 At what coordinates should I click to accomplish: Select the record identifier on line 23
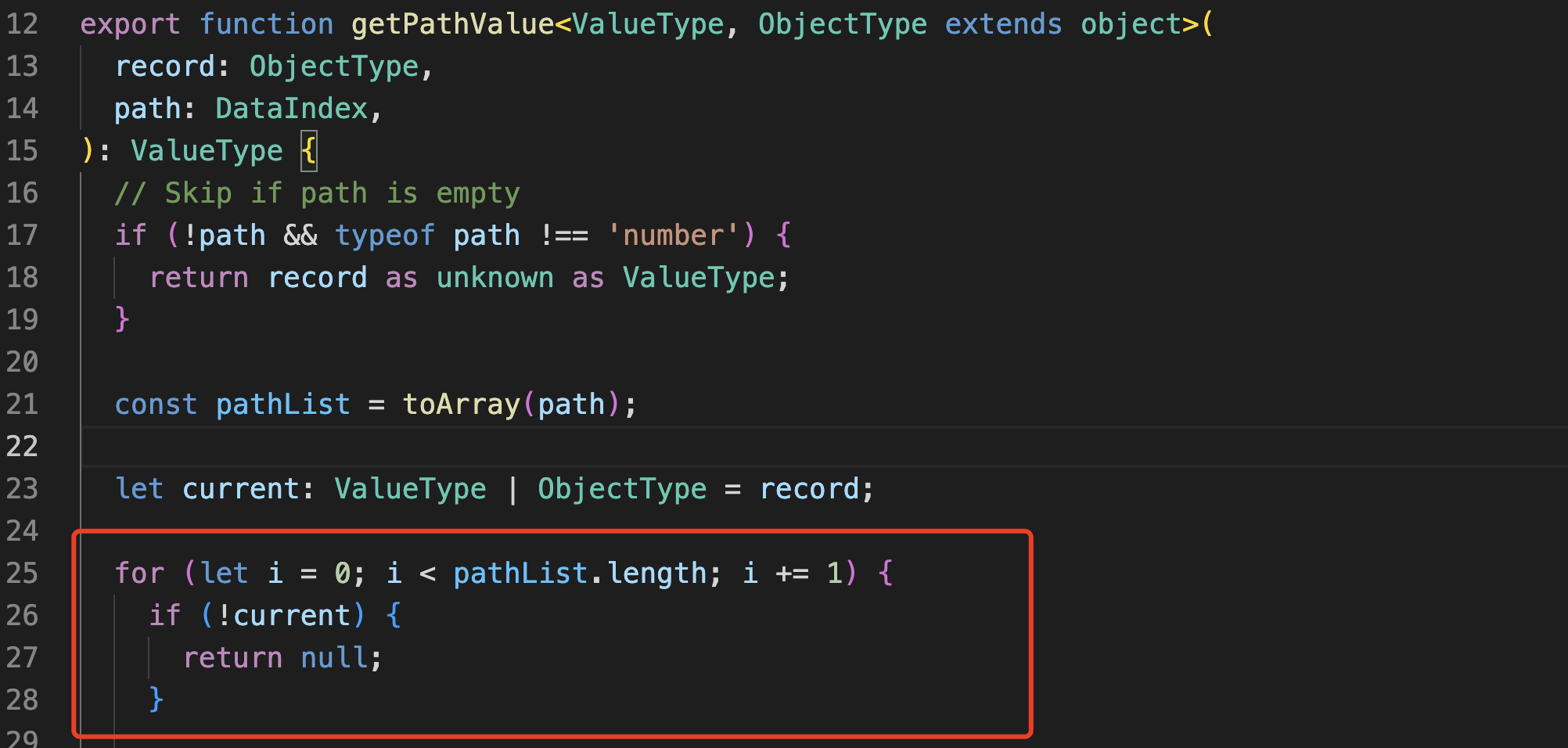click(x=813, y=488)
